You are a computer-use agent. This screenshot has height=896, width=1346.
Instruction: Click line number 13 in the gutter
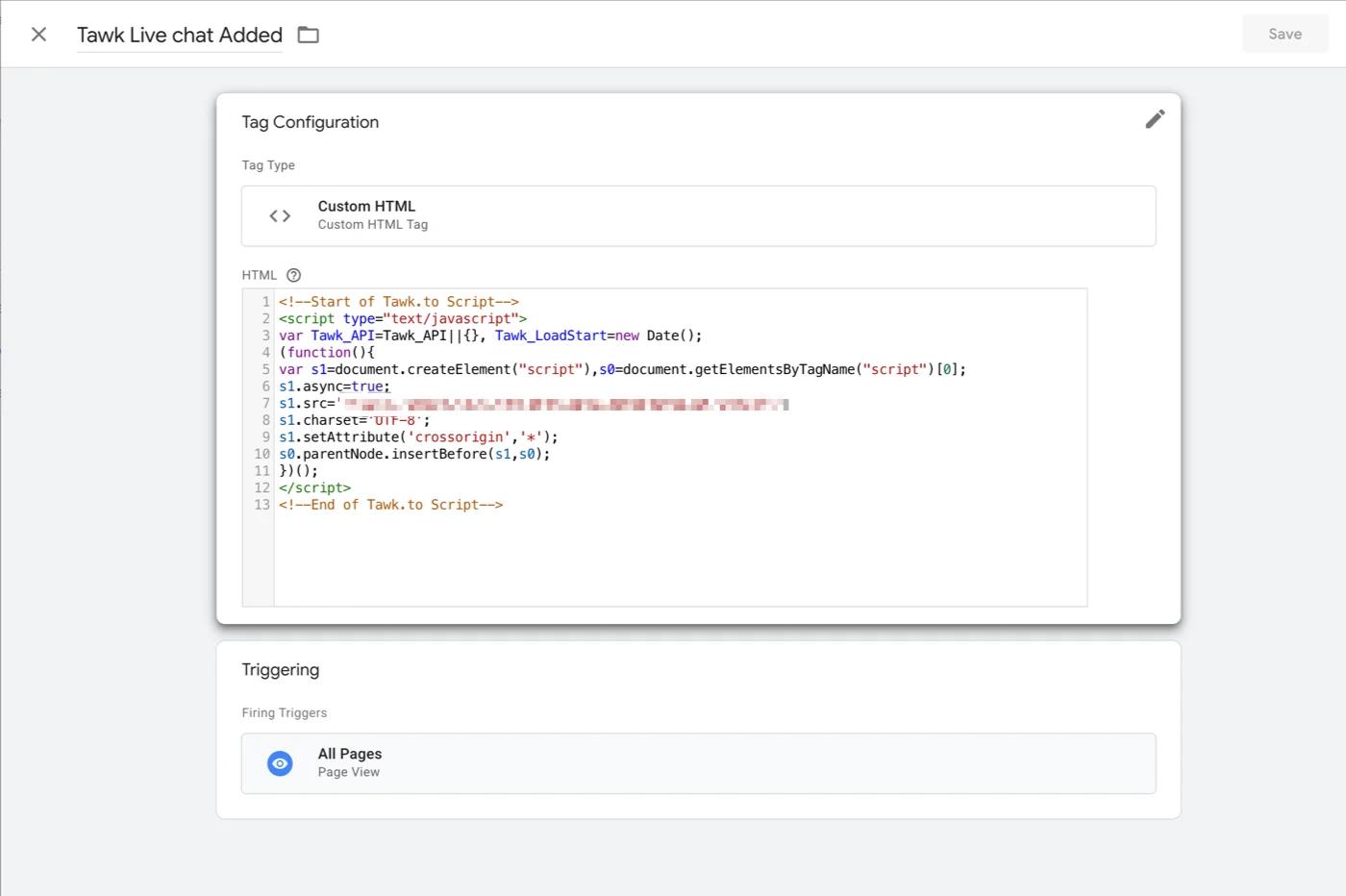point(262,505)
